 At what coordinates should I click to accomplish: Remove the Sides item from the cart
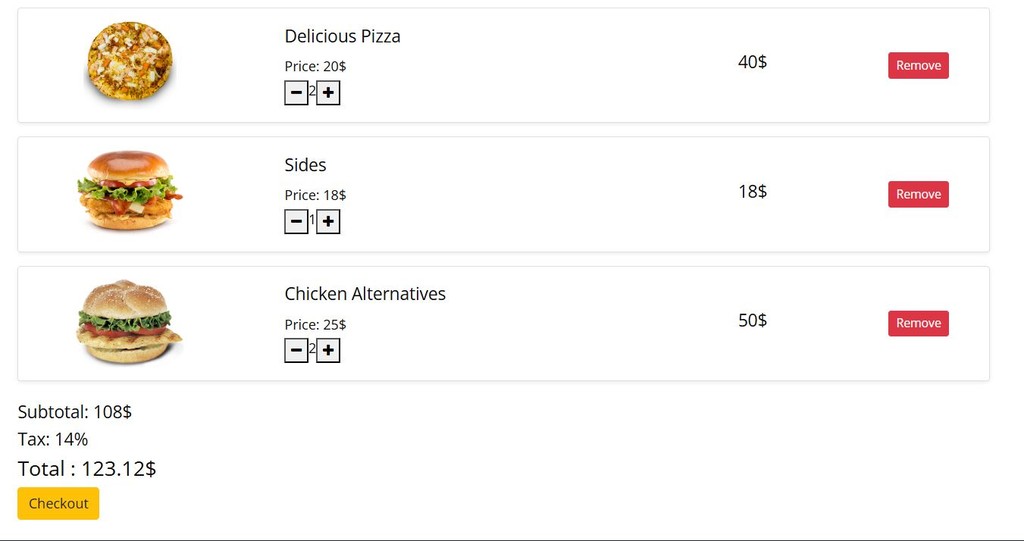(918, 195)
